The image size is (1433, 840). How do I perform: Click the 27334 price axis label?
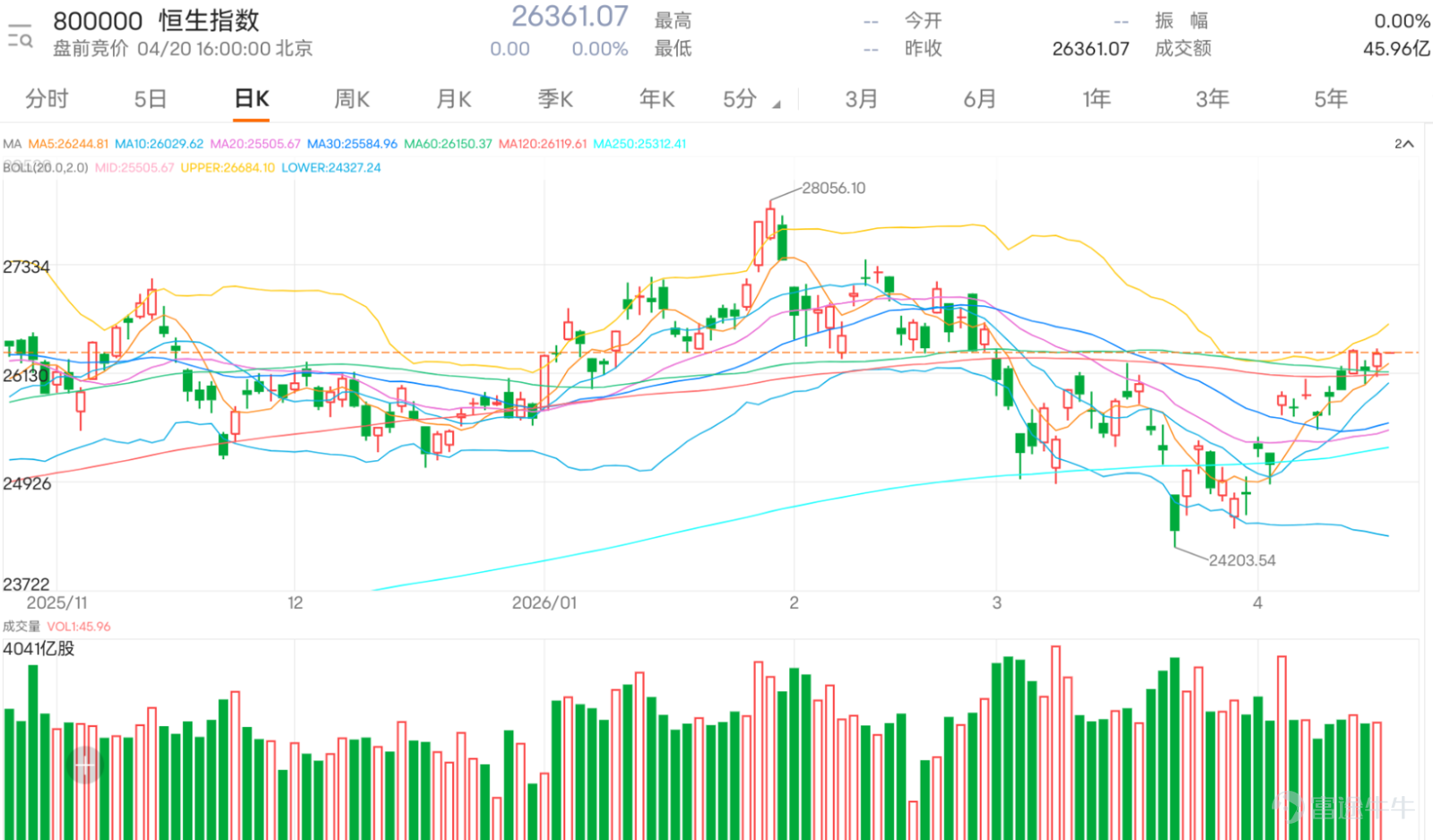point(26,267)
